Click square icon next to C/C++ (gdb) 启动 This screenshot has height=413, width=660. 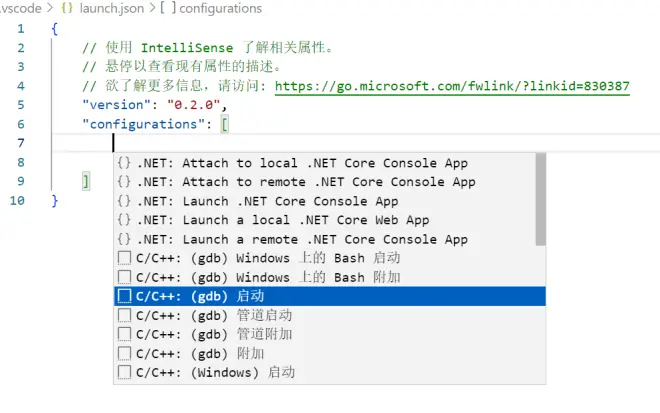(124, 296)
